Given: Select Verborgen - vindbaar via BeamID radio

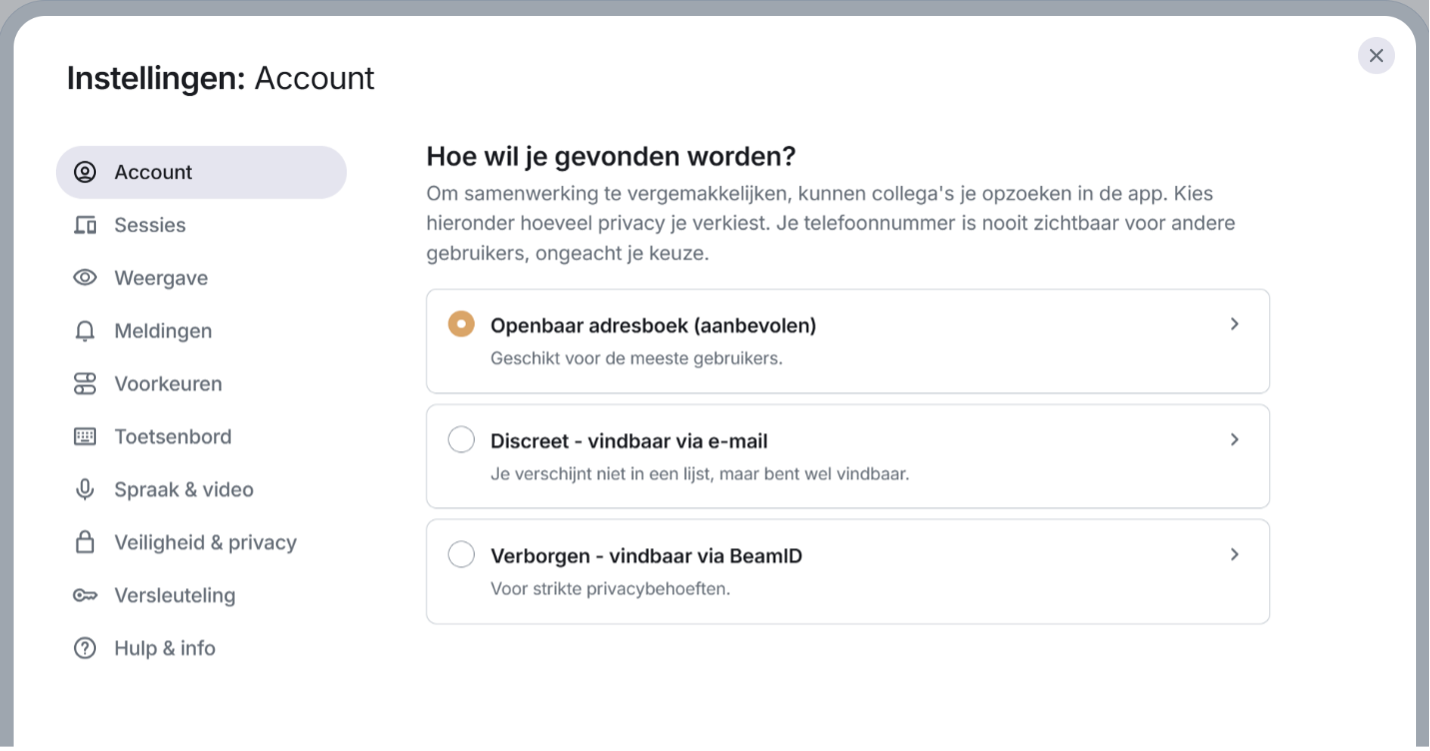Looking at the screenshot, I should [461, 554].
